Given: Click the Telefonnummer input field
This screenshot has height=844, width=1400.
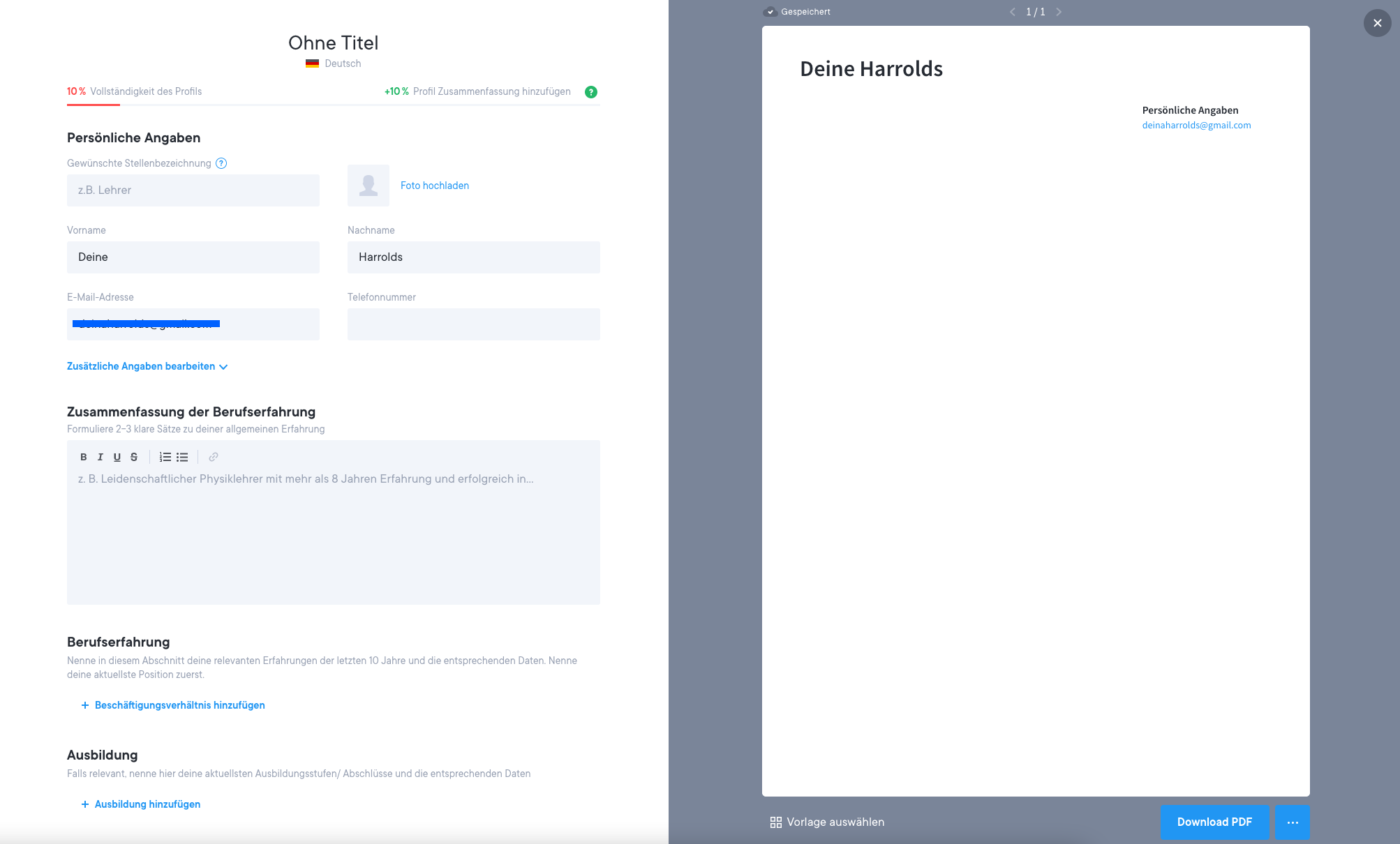Looking at the screenshot, I should (473, 324).
